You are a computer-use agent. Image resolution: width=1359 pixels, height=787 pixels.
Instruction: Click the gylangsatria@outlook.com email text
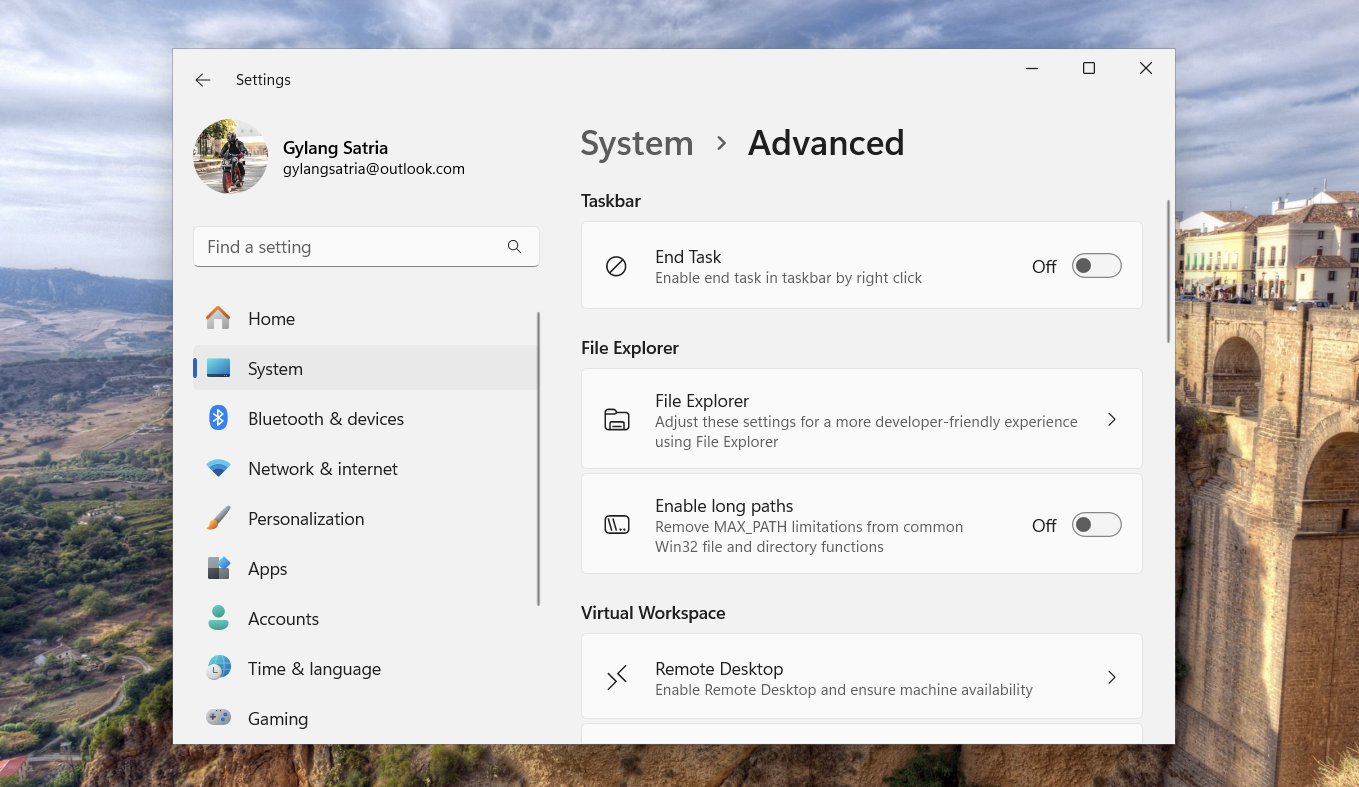(x=374, y=169)
